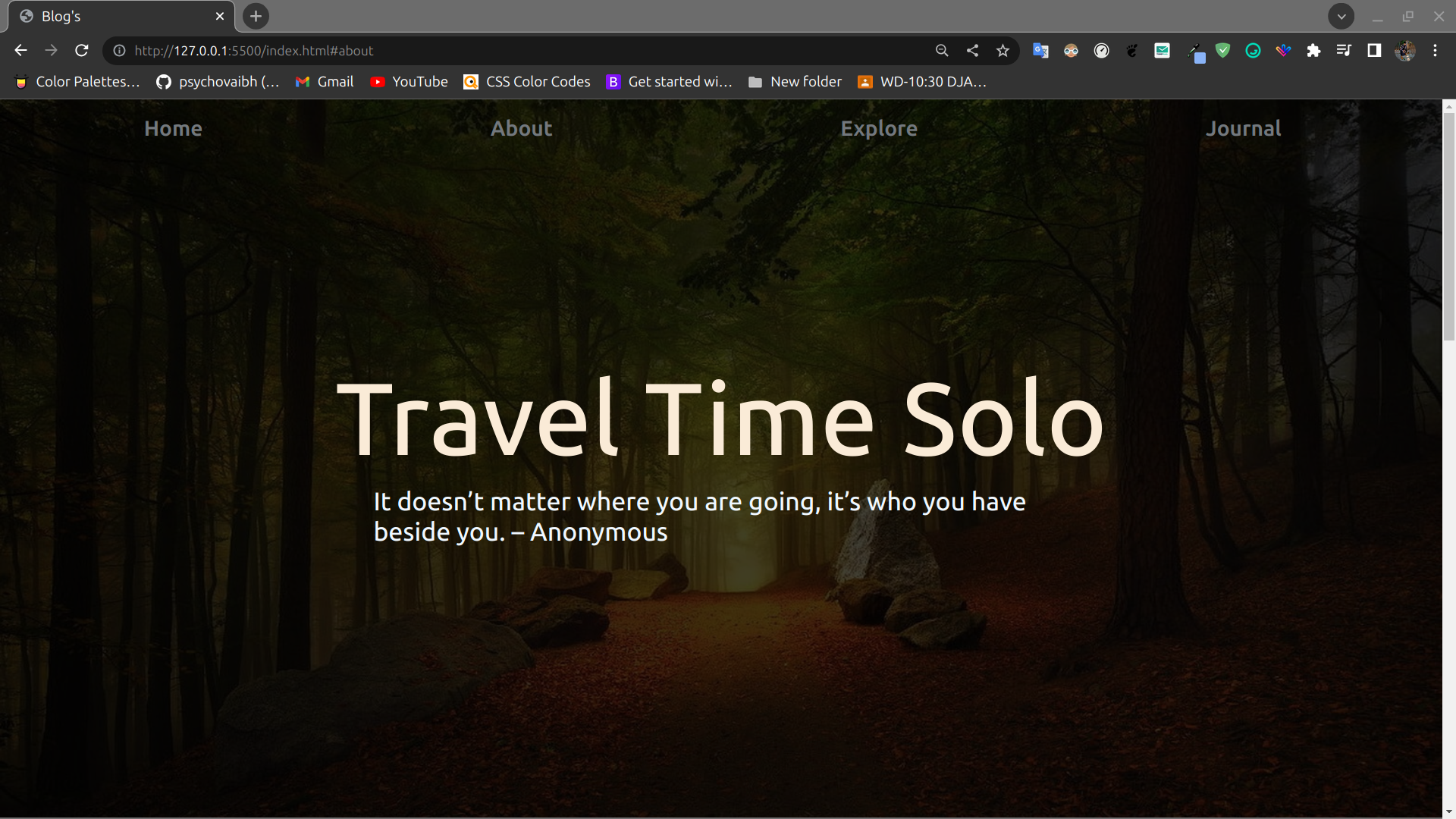Switch to the Journal section

[1243, 128]
